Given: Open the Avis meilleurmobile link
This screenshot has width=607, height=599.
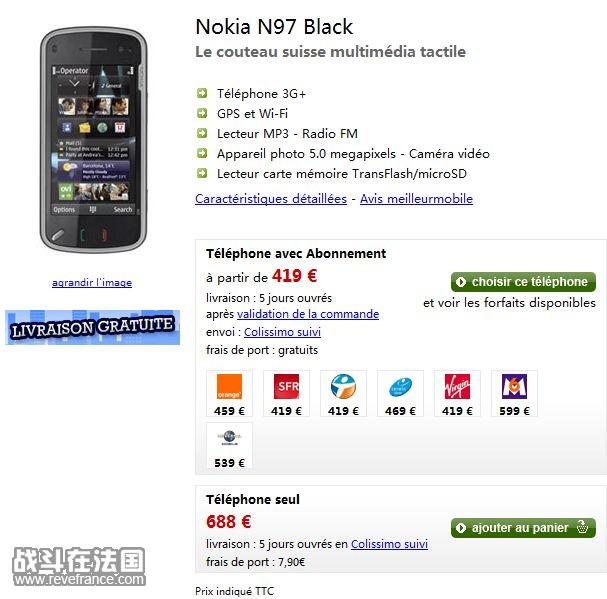Looking at the screenshot, I should click(416, 199).
